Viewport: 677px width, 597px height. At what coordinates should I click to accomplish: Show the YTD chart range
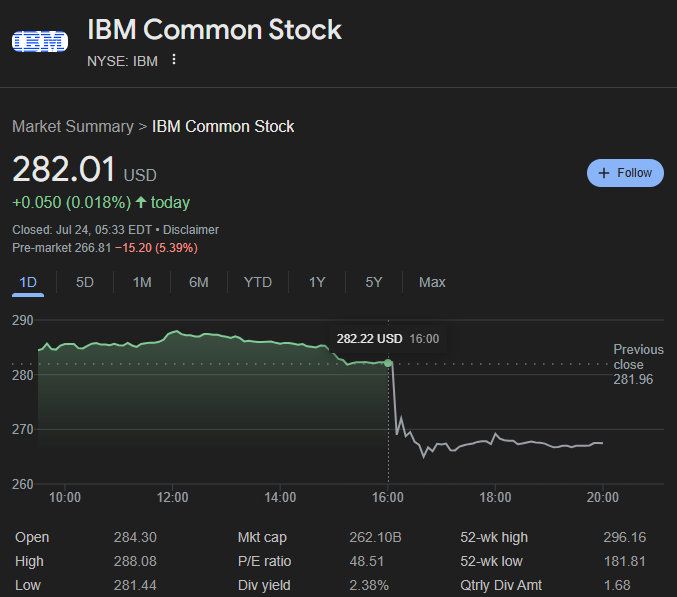[258, 282]
